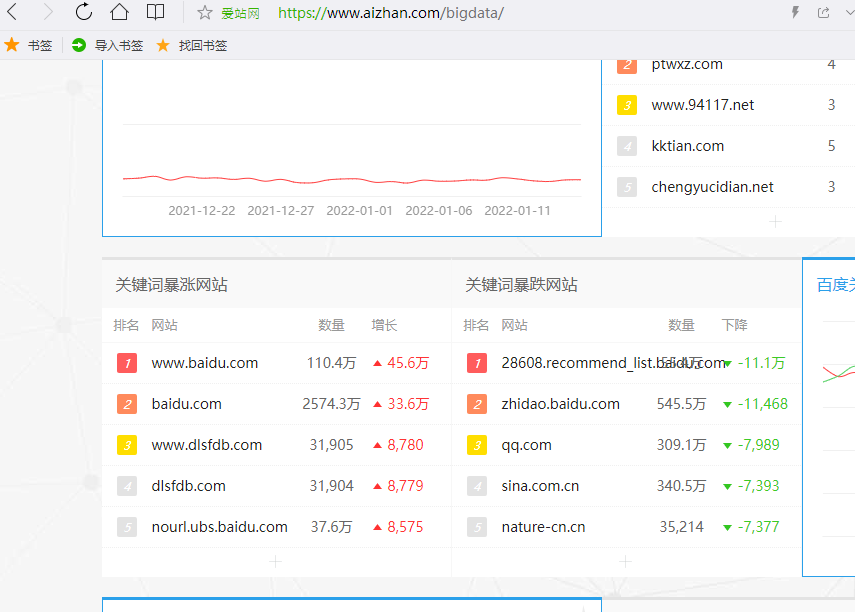Open the 书签 bookmarks star button
Screen dimensions: 855x612
click(x=28, y=45)
